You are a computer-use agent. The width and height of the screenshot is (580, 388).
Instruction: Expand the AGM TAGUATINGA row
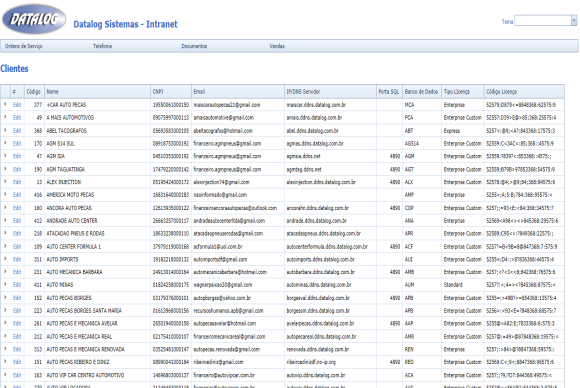[x=5, y=169]
